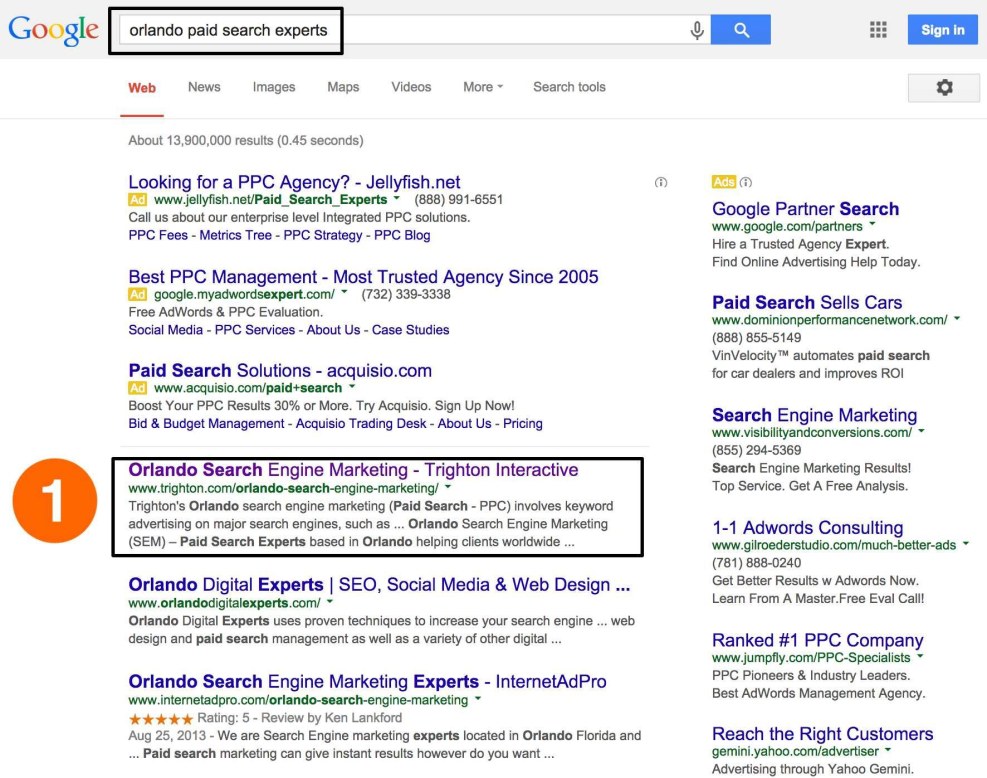Screen dimensions: 987x778
Task: Click the Google logo
Action: point(53,31)
